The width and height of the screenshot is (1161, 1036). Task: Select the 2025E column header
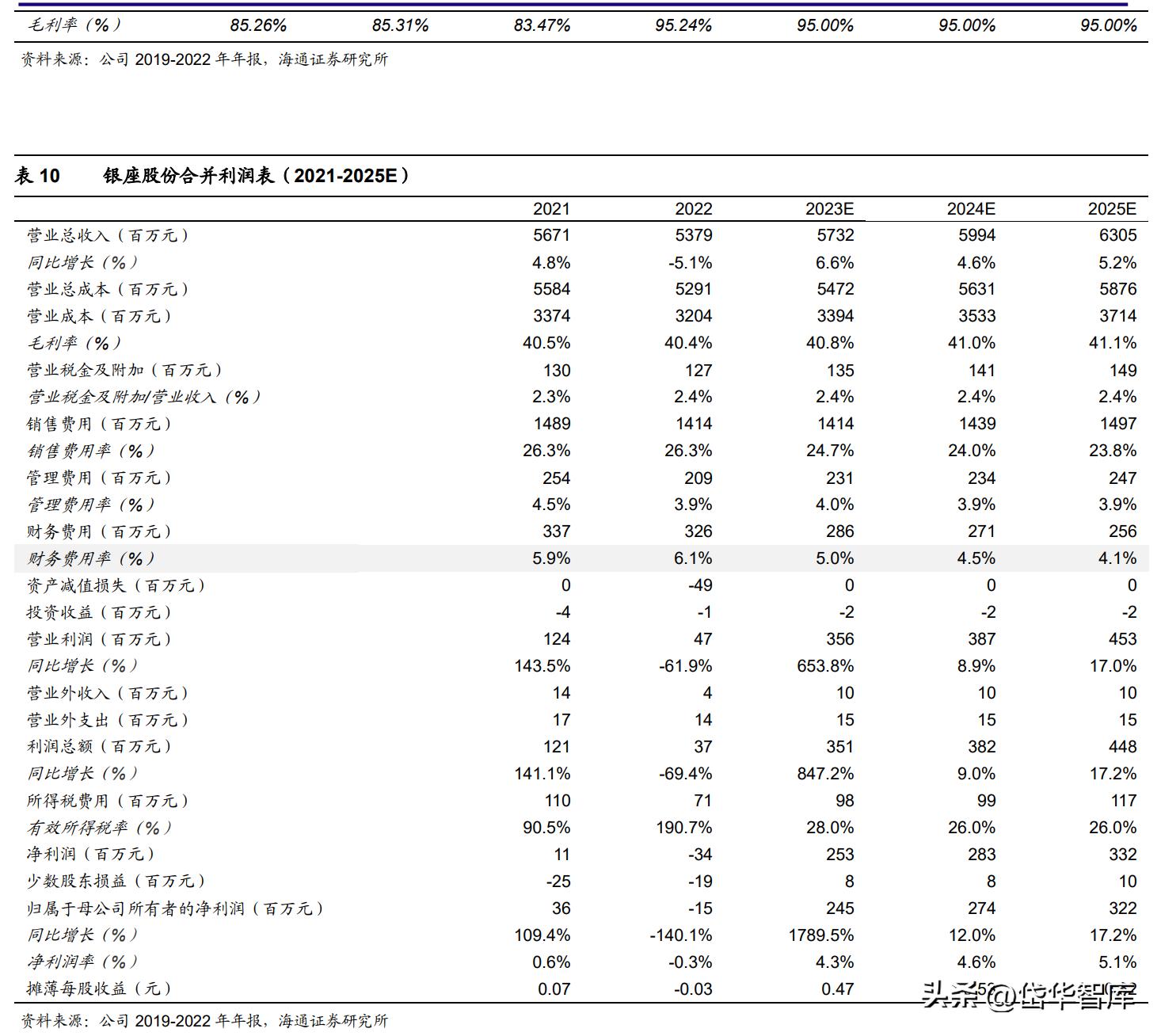1112,208
